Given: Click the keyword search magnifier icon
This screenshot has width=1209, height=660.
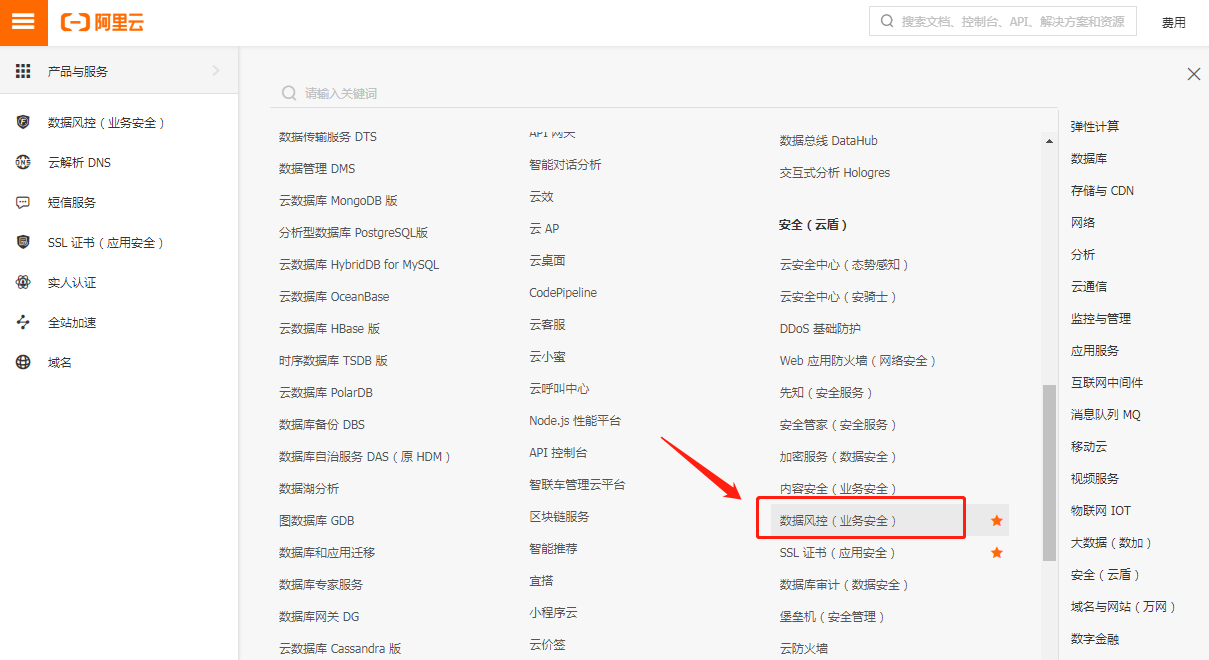Looking at the screenshot, I should pyautogui.click(x=289, y=93).
